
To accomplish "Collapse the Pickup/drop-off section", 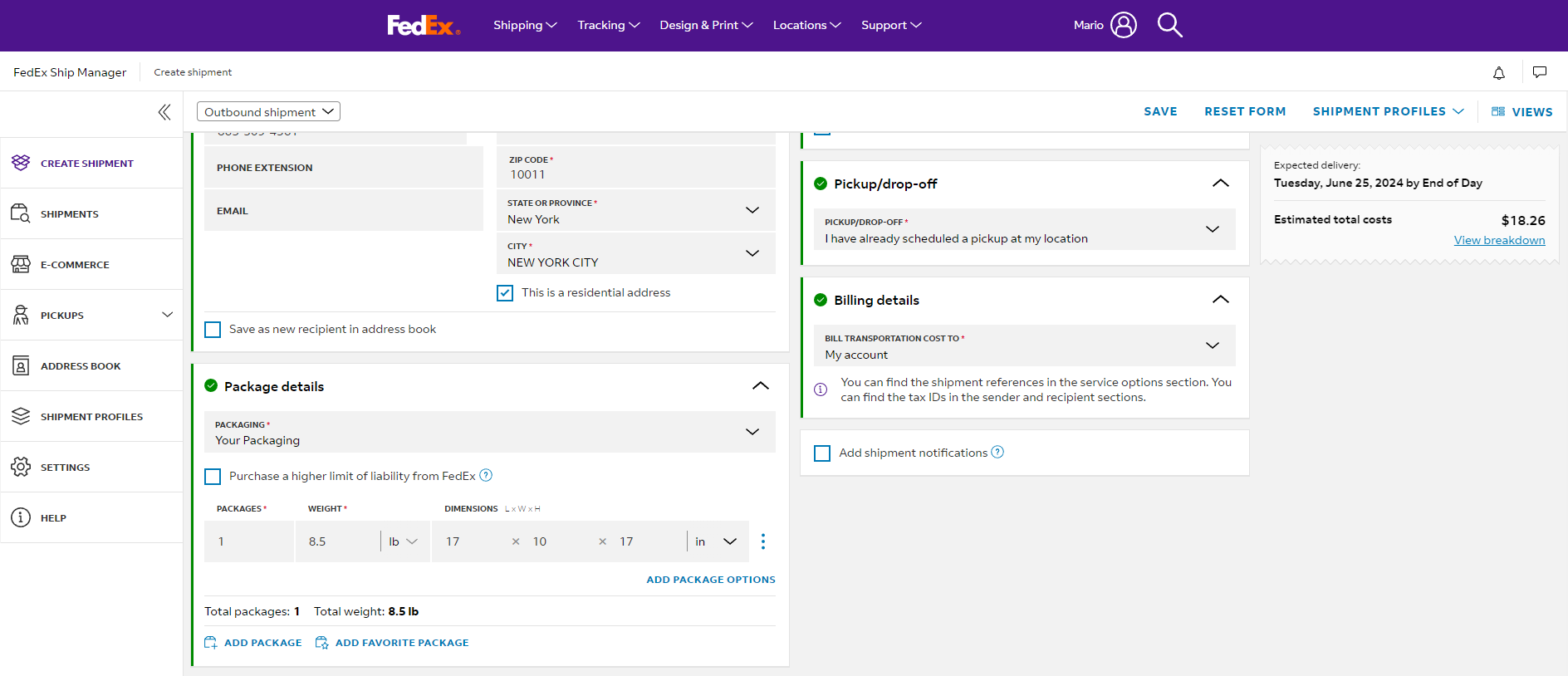I will click(x=1221, y=184).
